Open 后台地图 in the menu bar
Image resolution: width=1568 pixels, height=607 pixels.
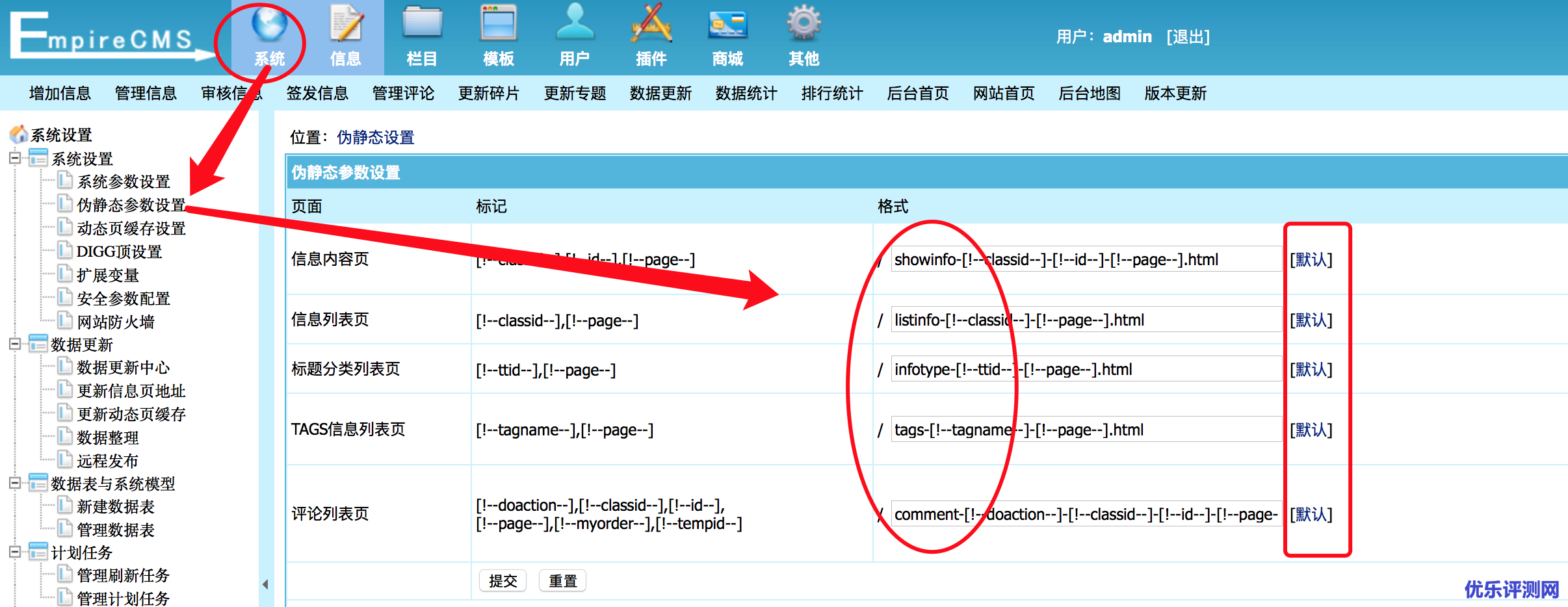(x=1090, y=94)
